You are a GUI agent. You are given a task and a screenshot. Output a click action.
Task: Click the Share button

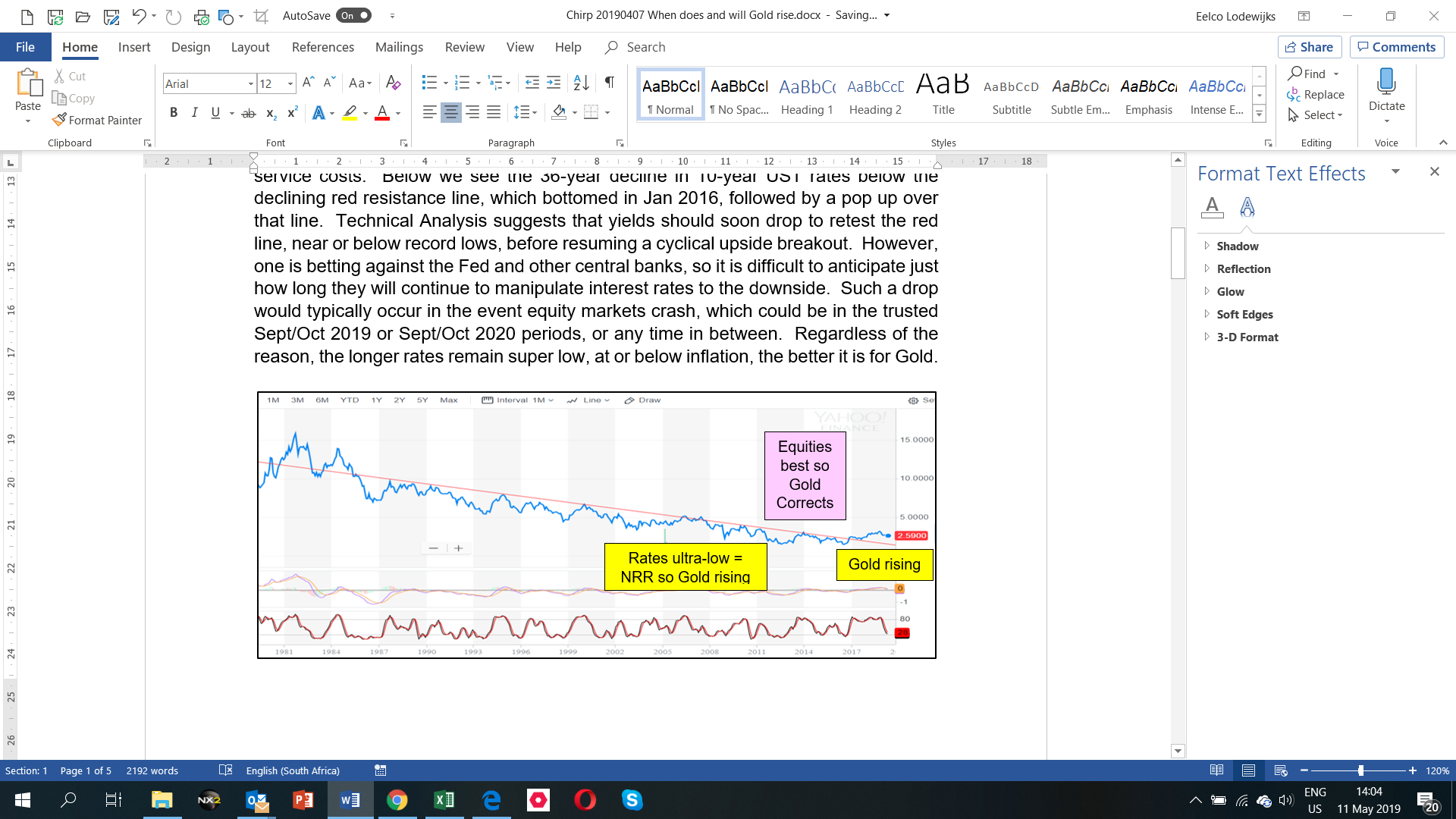point(1309,47)
